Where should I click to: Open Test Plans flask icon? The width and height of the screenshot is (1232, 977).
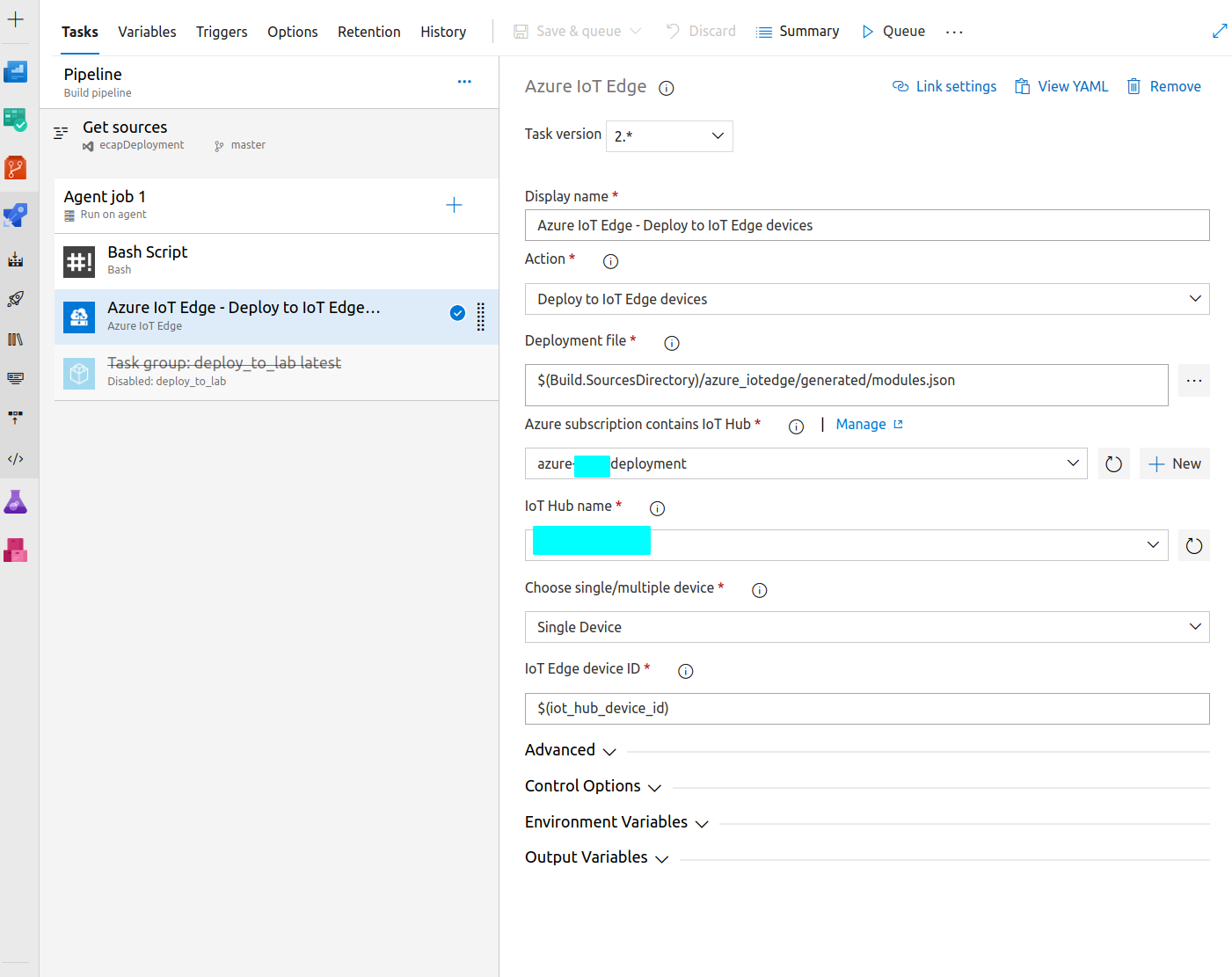point(16,502)
